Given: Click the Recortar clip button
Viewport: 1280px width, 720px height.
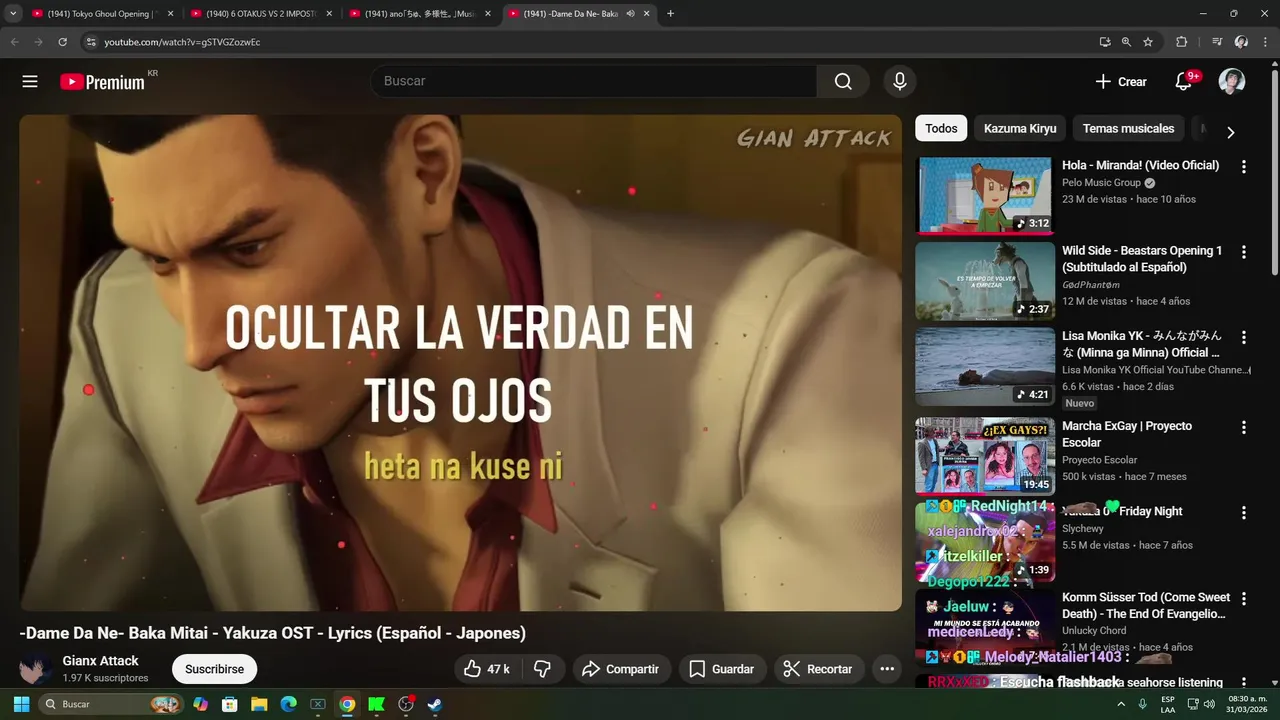Looking at the screenshot, I should [819, 669].
